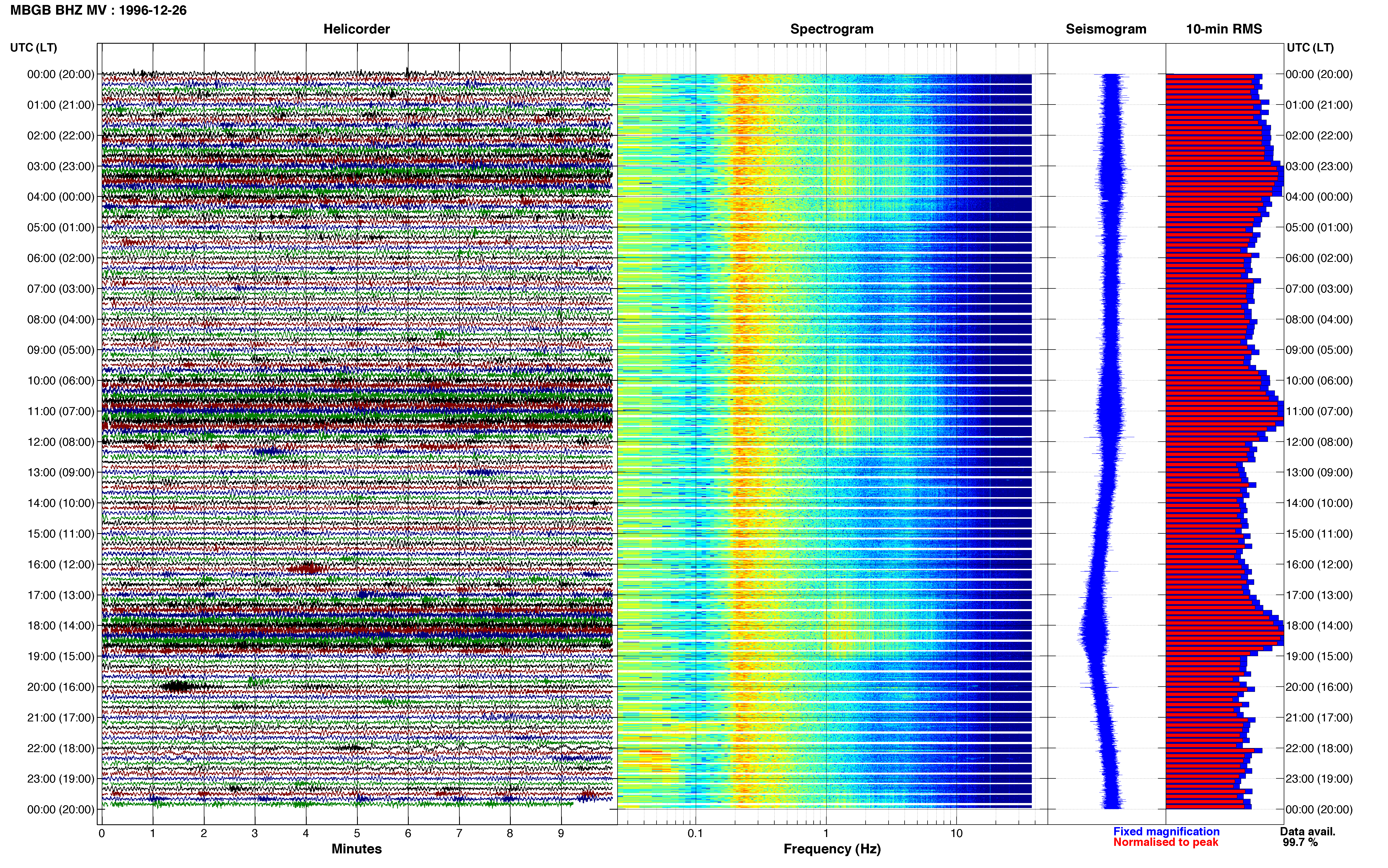Screen dimensions: 1388x868
Task: Click the 5 tick on Minutes axis
Action: click(x=357, y=833)
